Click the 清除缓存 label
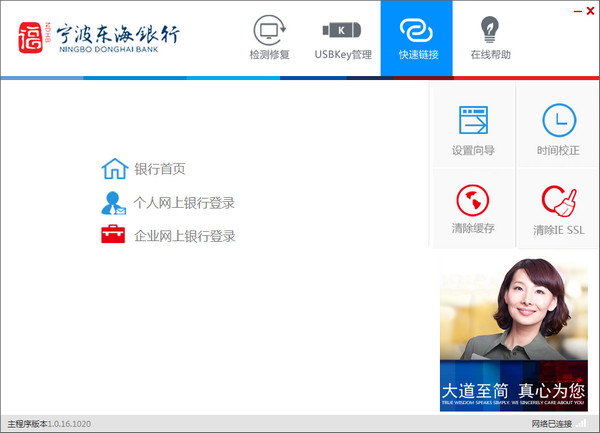Image resolution: width=600 pixels, height=433 pixels. [x=473, y=228]
